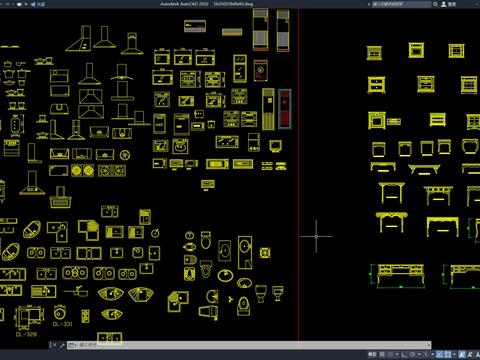Open the polar tracking angle dropdown arrow
480x360 pixels.
419,354
